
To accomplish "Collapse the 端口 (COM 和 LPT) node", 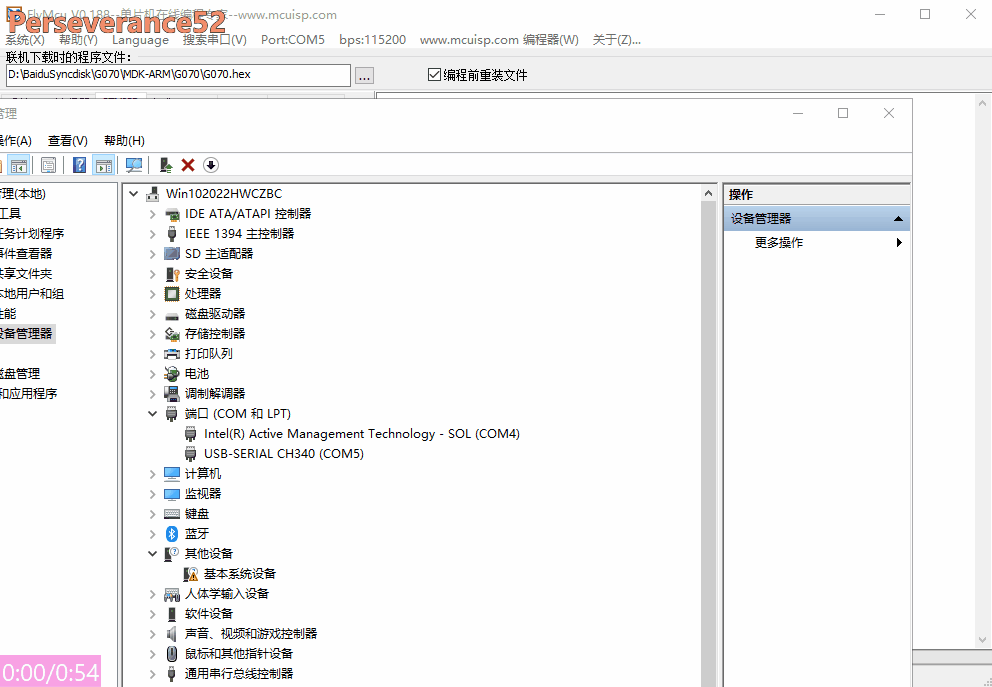I will click(152, 414).
